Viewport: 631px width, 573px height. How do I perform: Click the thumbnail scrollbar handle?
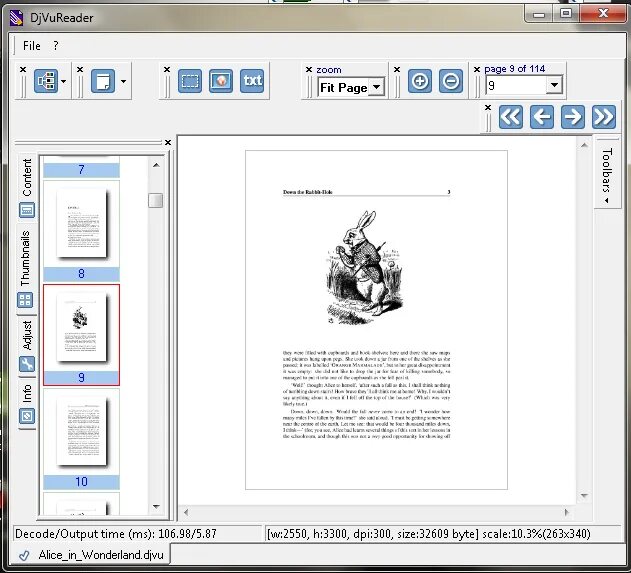click(155, 200)
